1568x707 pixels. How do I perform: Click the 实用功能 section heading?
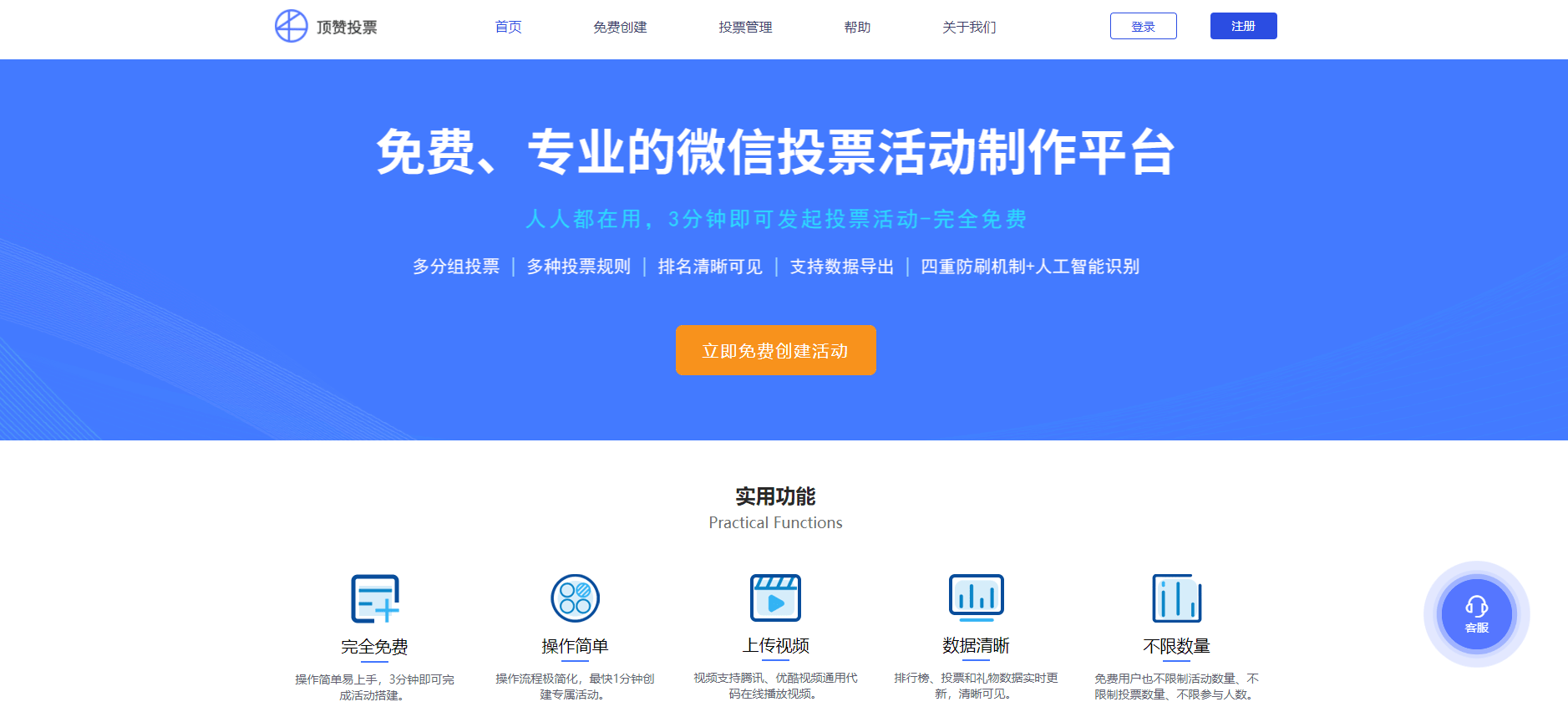pos(775,496)
